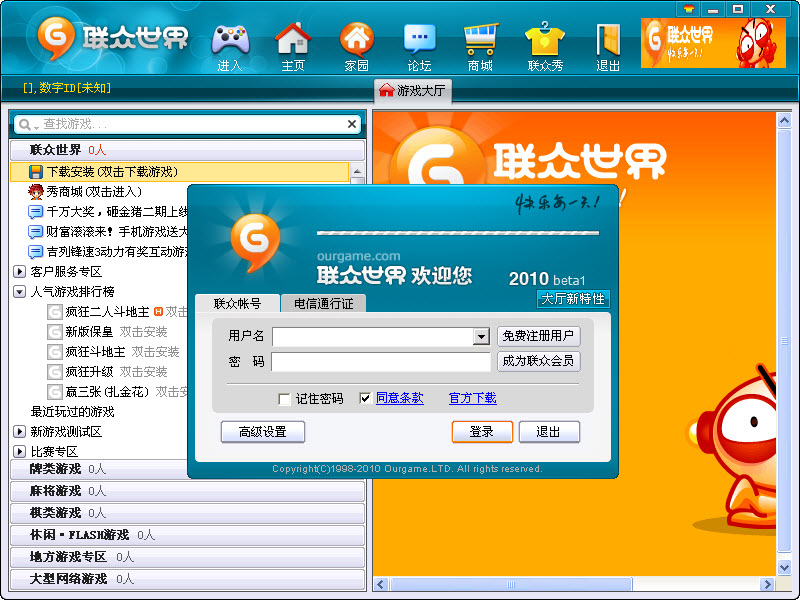Screen dimensions: 800x600
Task: Open the 商城 shopping cart icon
Action: click(x=481, y=39)
